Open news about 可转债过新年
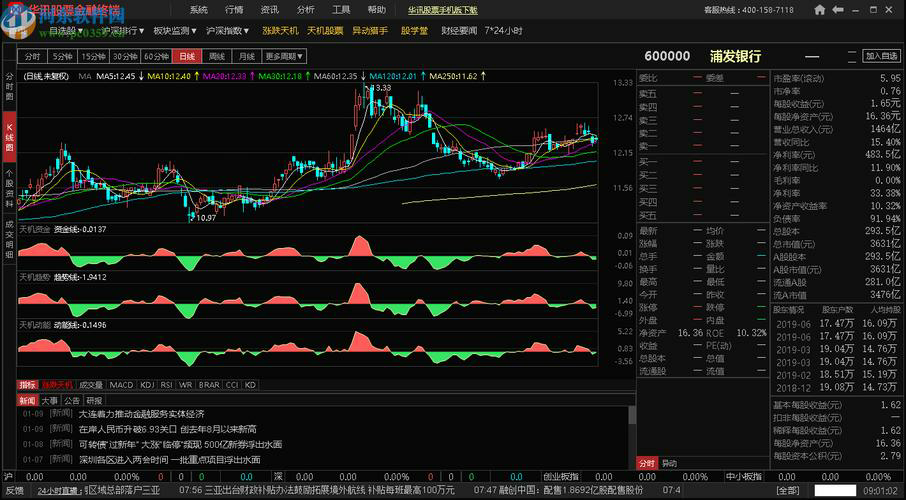Image resolution: width=906 pixels, height=500 pixels. coord(180,444)
